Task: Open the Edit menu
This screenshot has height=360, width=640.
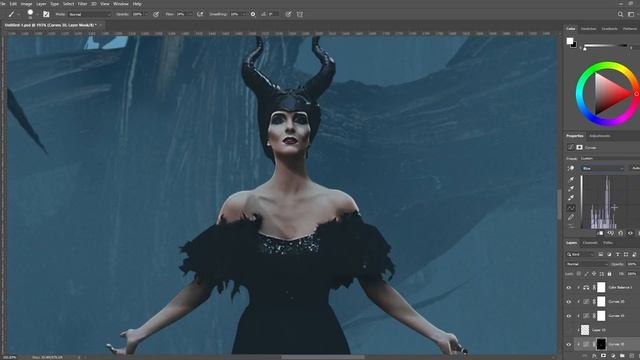Action: [13, 4]
